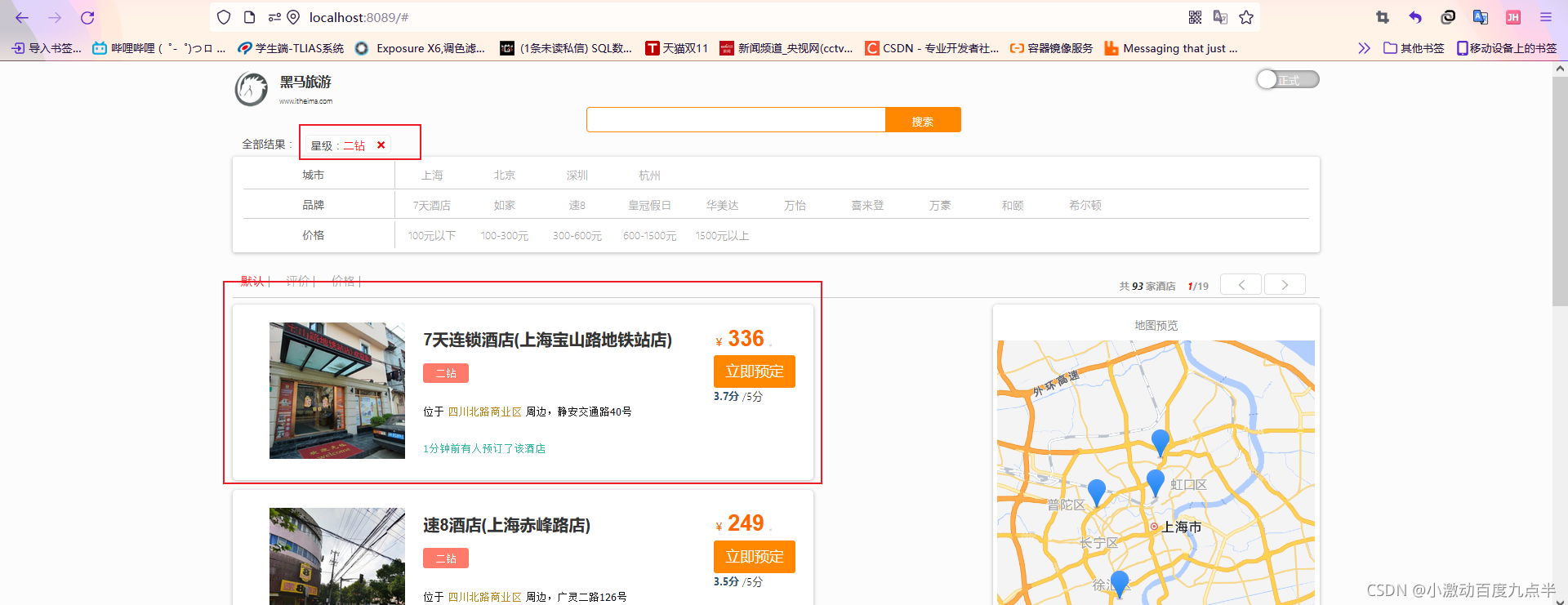Book 速8酒店 with 立即预定 button
This screenshot has width=1568, height=605.
click(x=755, y=557)
